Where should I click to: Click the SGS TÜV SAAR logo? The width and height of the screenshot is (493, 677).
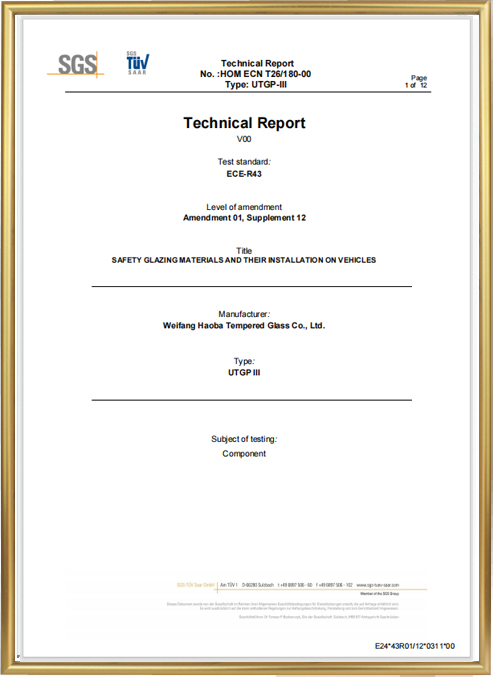click(138, 63)
